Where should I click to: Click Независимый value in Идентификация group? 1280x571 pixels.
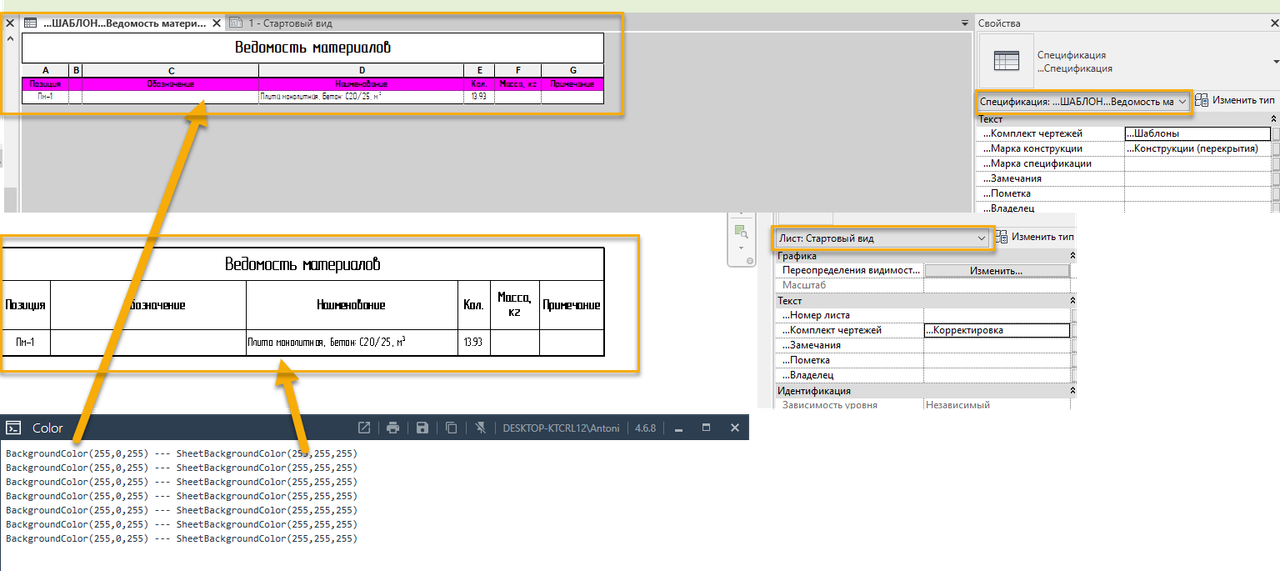coord(958,405)
